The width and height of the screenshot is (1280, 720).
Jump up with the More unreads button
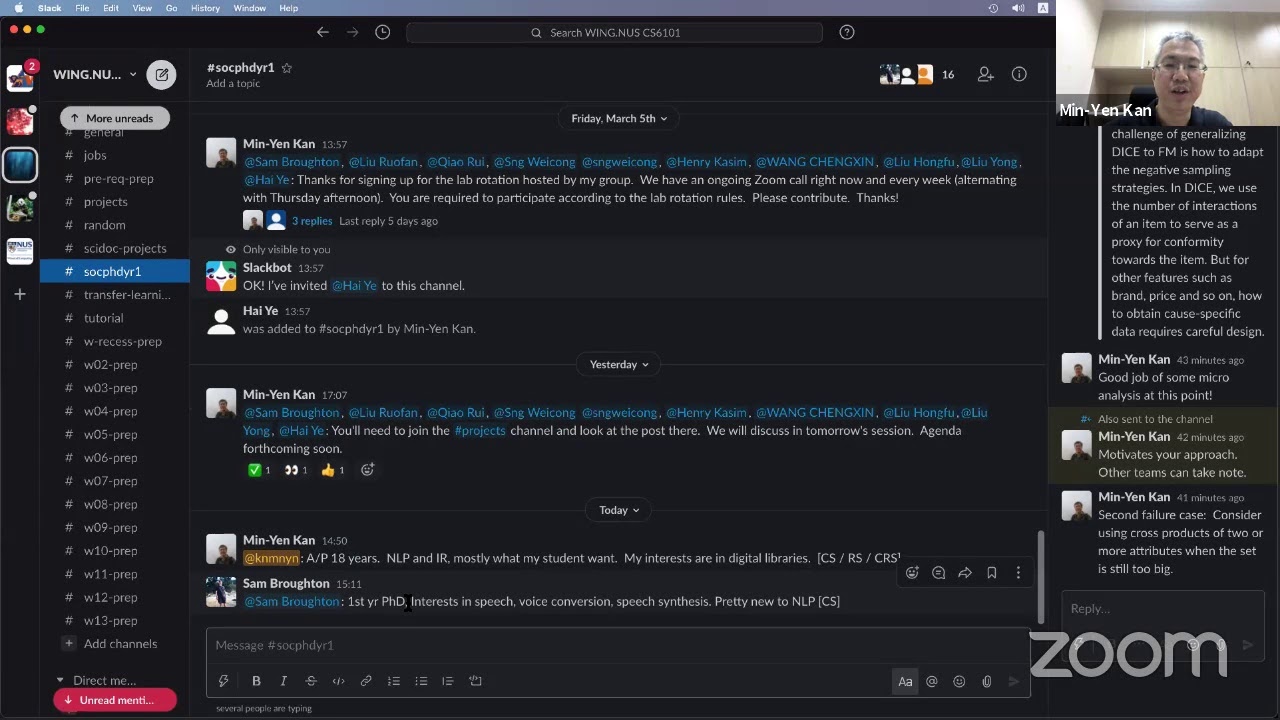pyautogui.click(x=114, y=118)
